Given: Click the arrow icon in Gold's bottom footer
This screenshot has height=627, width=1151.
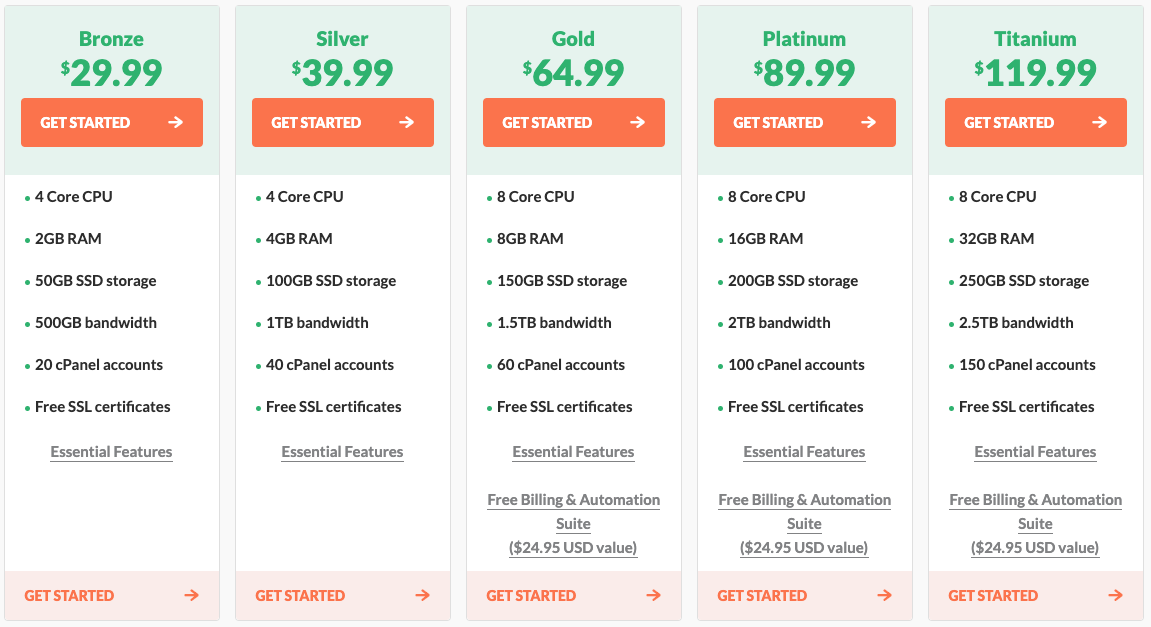Looking at the screenshot, I should click(x=653, y=595).
